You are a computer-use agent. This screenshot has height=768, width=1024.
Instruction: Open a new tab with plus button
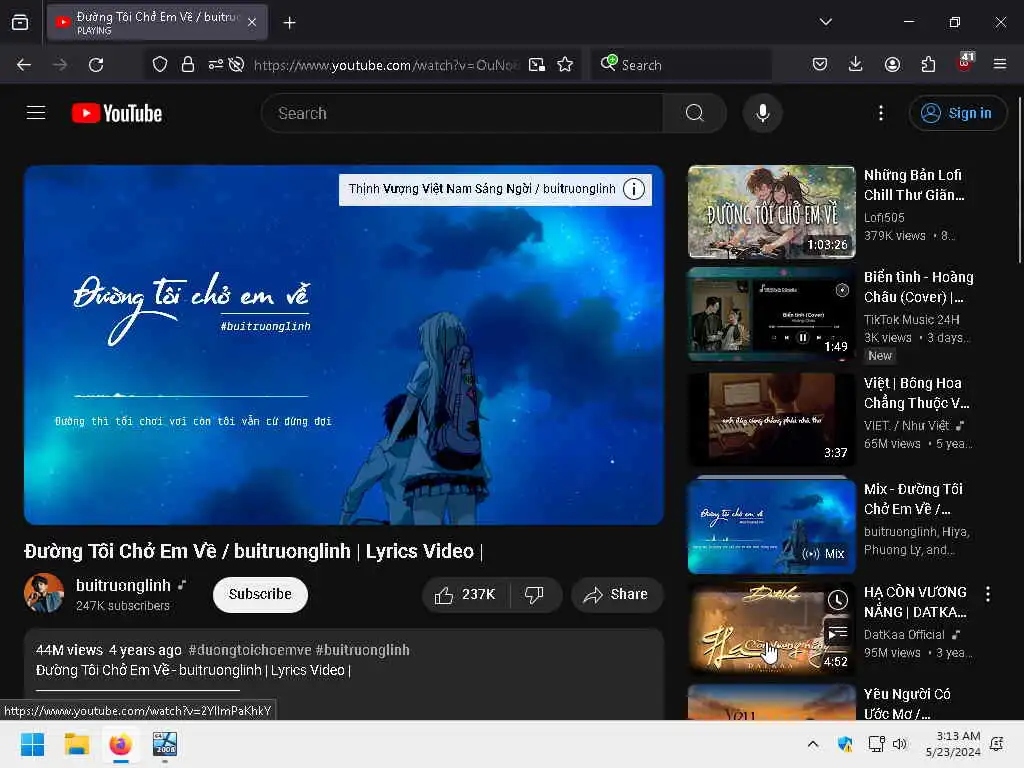pyautogui.click(x=289, y=23)
